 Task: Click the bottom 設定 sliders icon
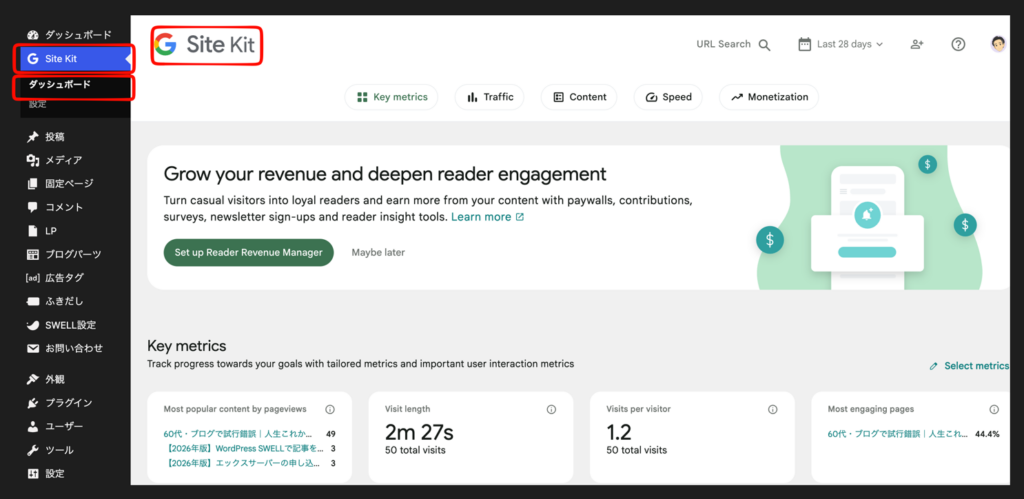tap(33, 474)
